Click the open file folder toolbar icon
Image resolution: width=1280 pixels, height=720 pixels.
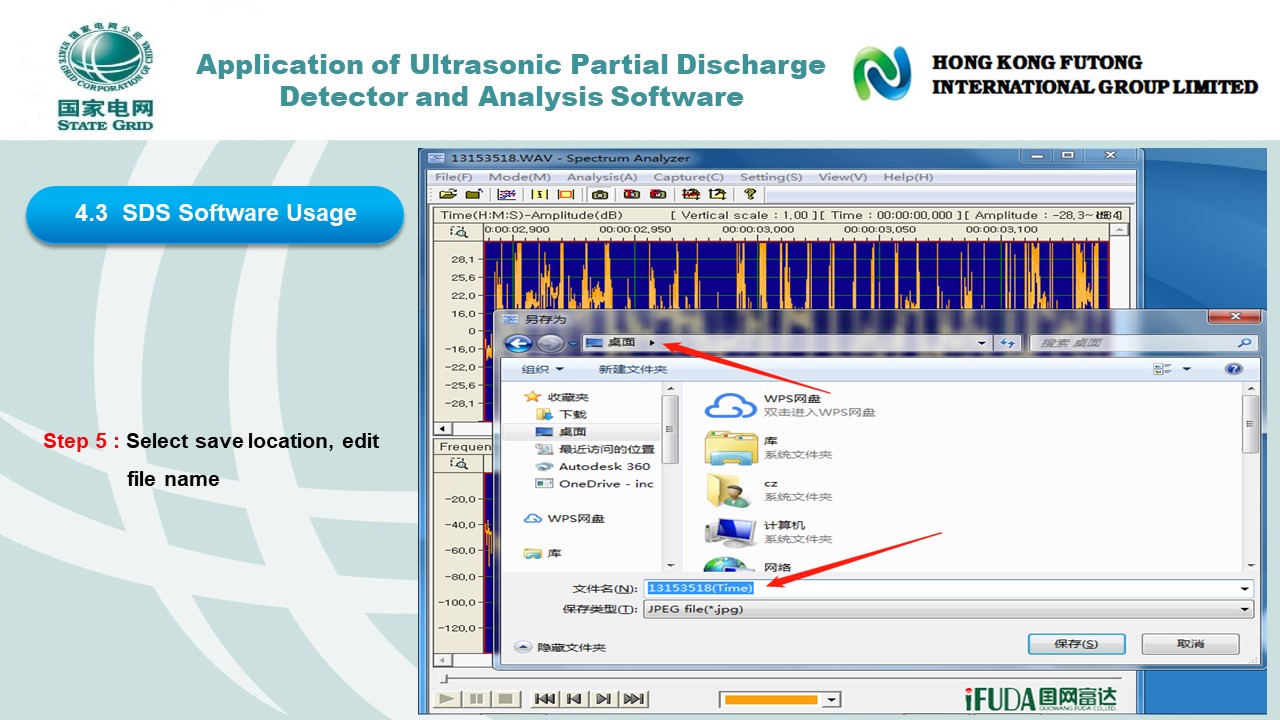click(x=448, y=194)
